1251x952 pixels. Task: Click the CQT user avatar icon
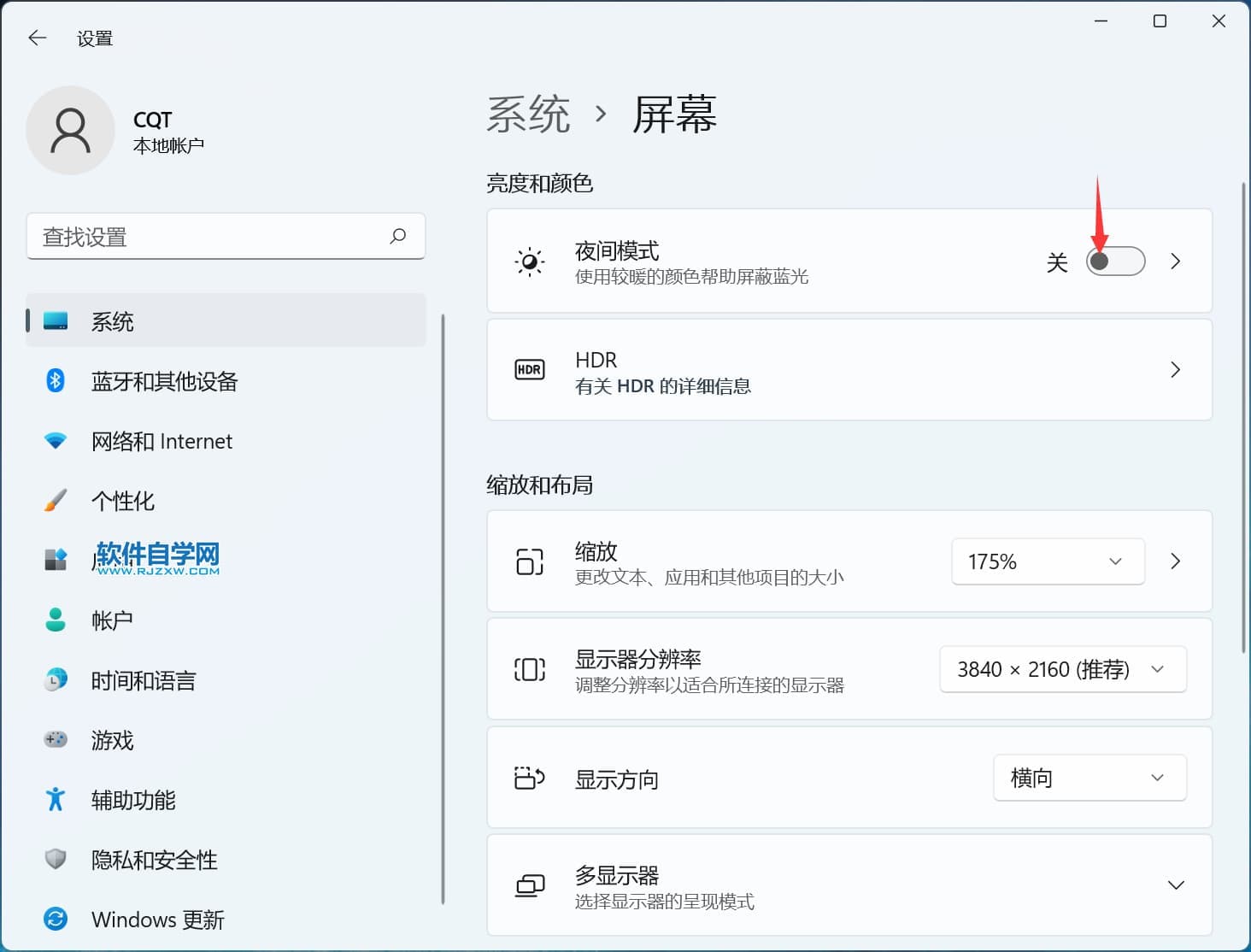70,131
